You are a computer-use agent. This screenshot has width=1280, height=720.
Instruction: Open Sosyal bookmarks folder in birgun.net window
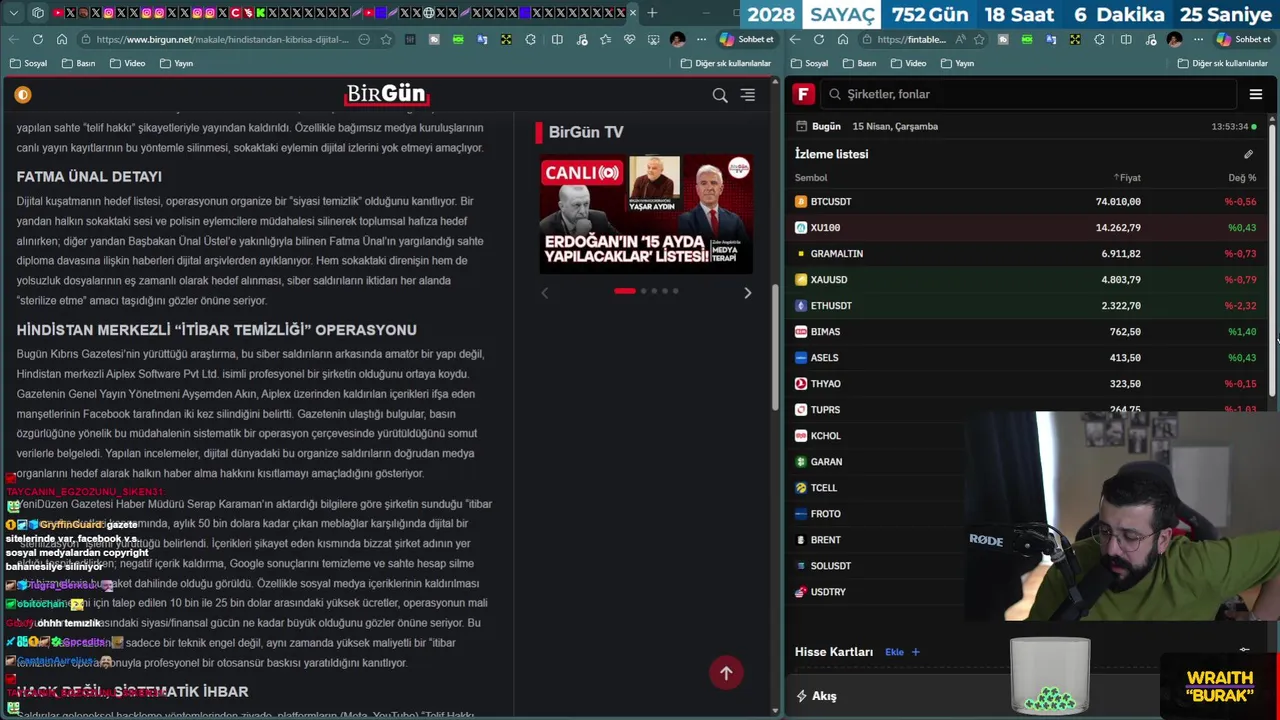(28, 63)
